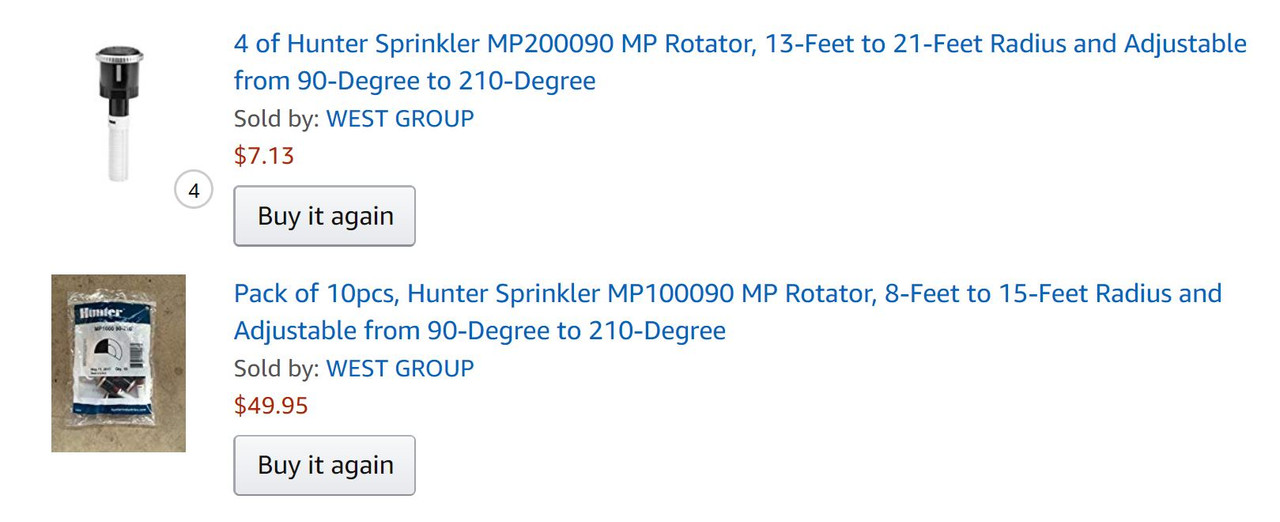1280x522 pixels.
Task: Open the '4 of Hunter Sprinkler MP200090' title link
Action: coord(740,62)
